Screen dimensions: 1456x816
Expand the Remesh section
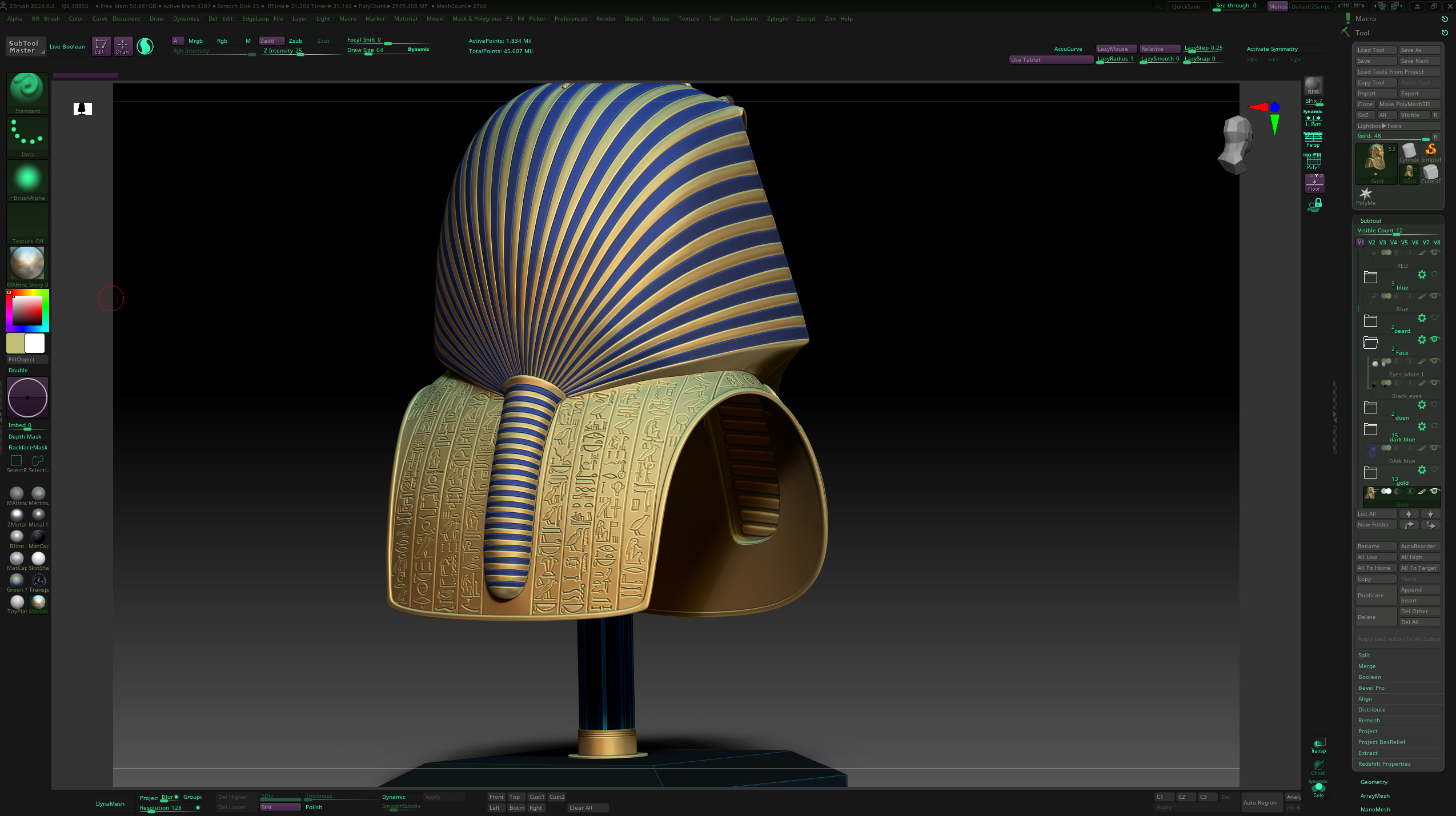click(1369, 721)
